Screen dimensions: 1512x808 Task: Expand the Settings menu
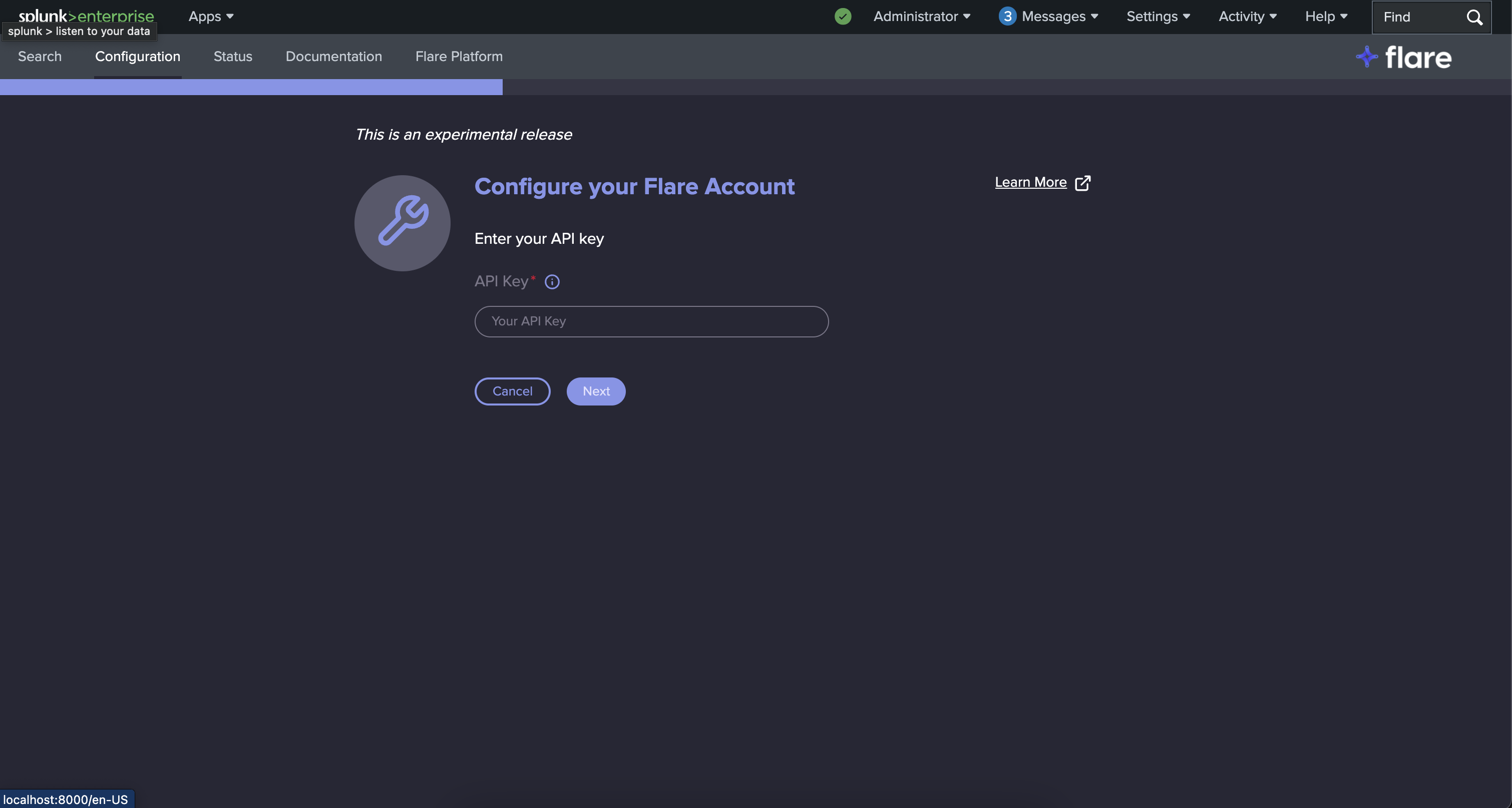tap(1158, 17)
